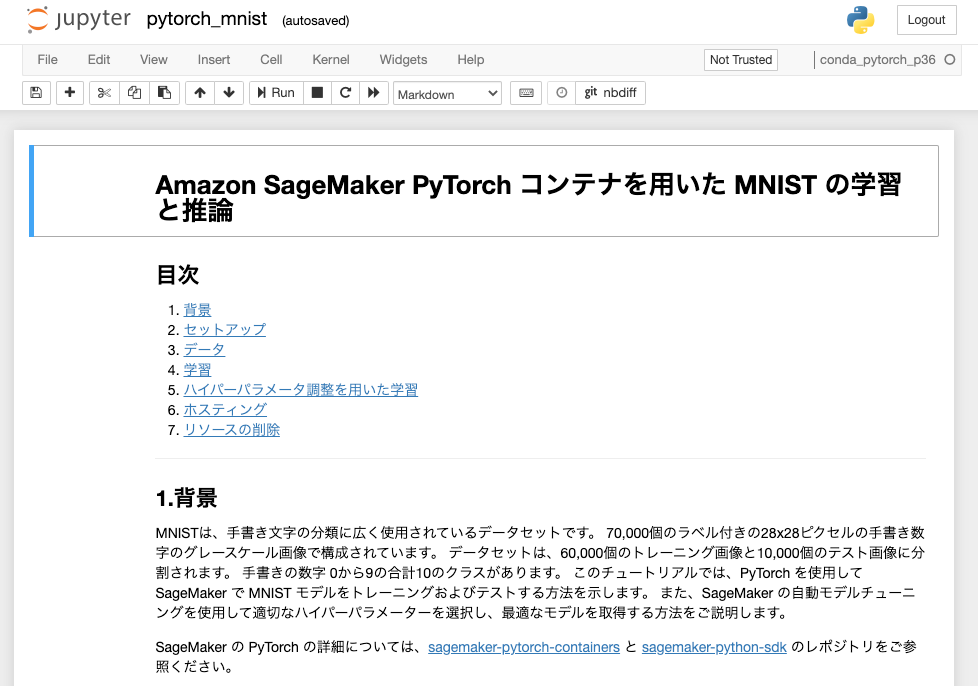Click the 目次 heading

177,274
